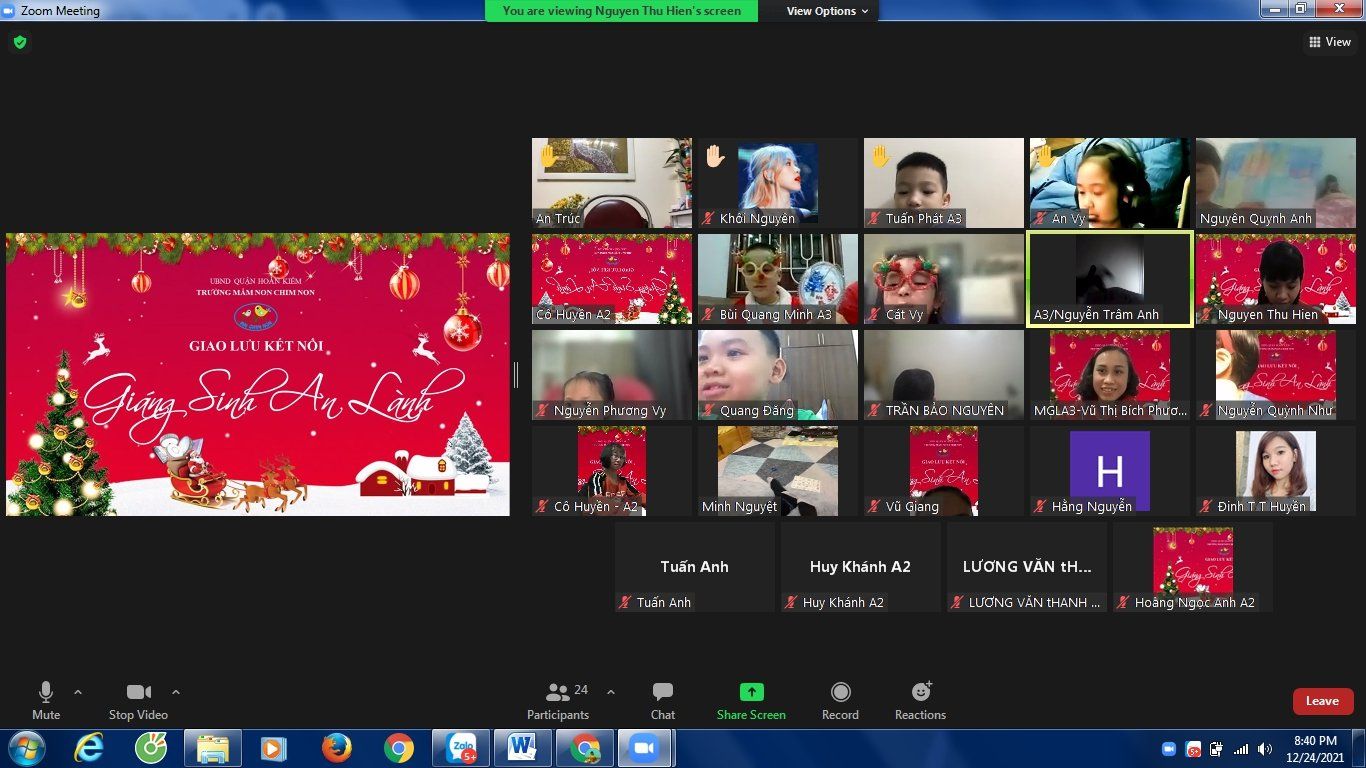Switch the layout using View button
This screenshot has height=768, width=1366.
[1330, 42]
